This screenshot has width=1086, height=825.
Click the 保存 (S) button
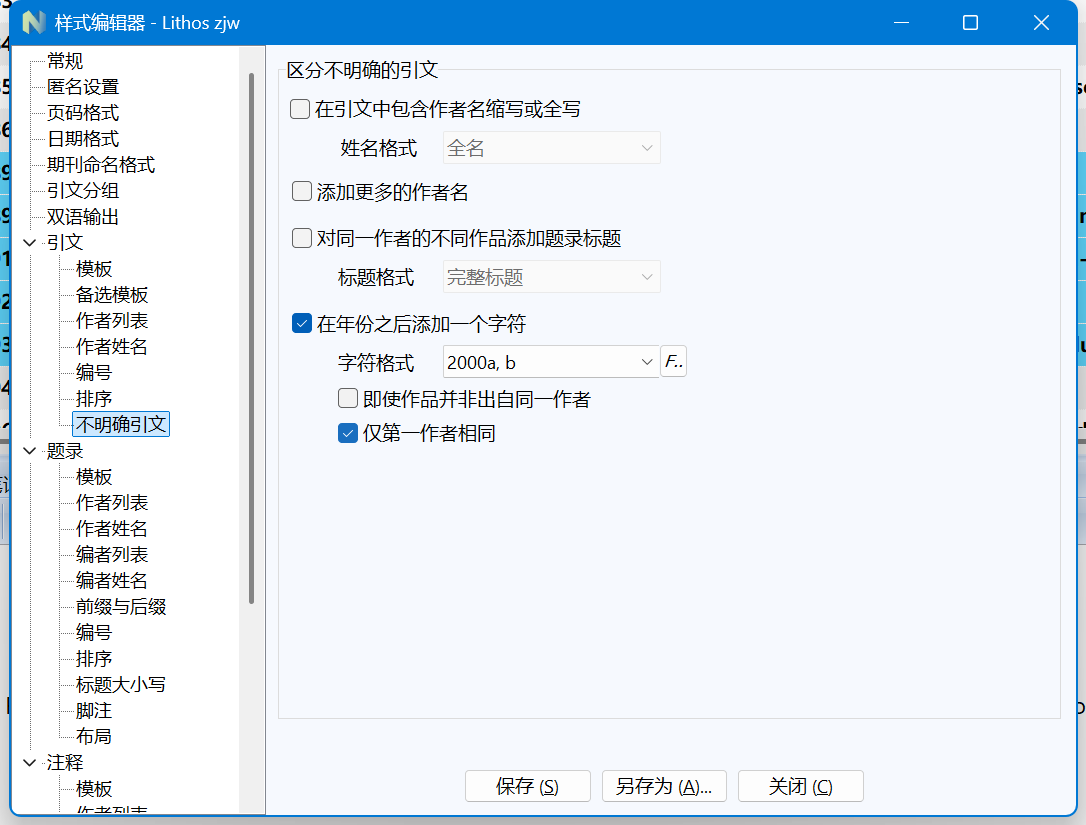pos(527,786)
